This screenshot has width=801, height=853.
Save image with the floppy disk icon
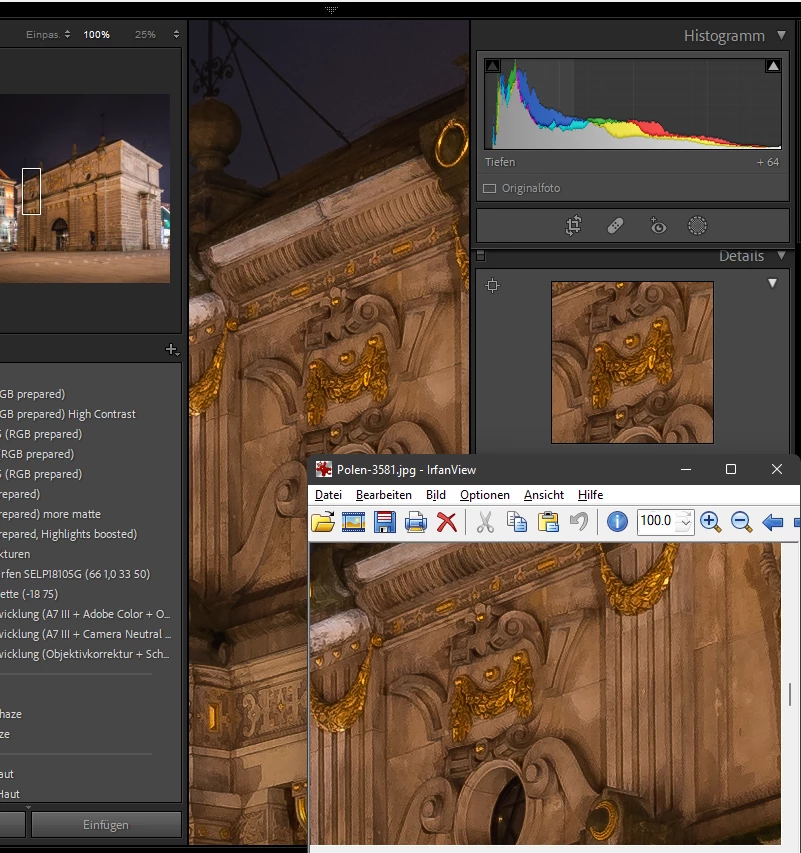[x=385, y=521]
